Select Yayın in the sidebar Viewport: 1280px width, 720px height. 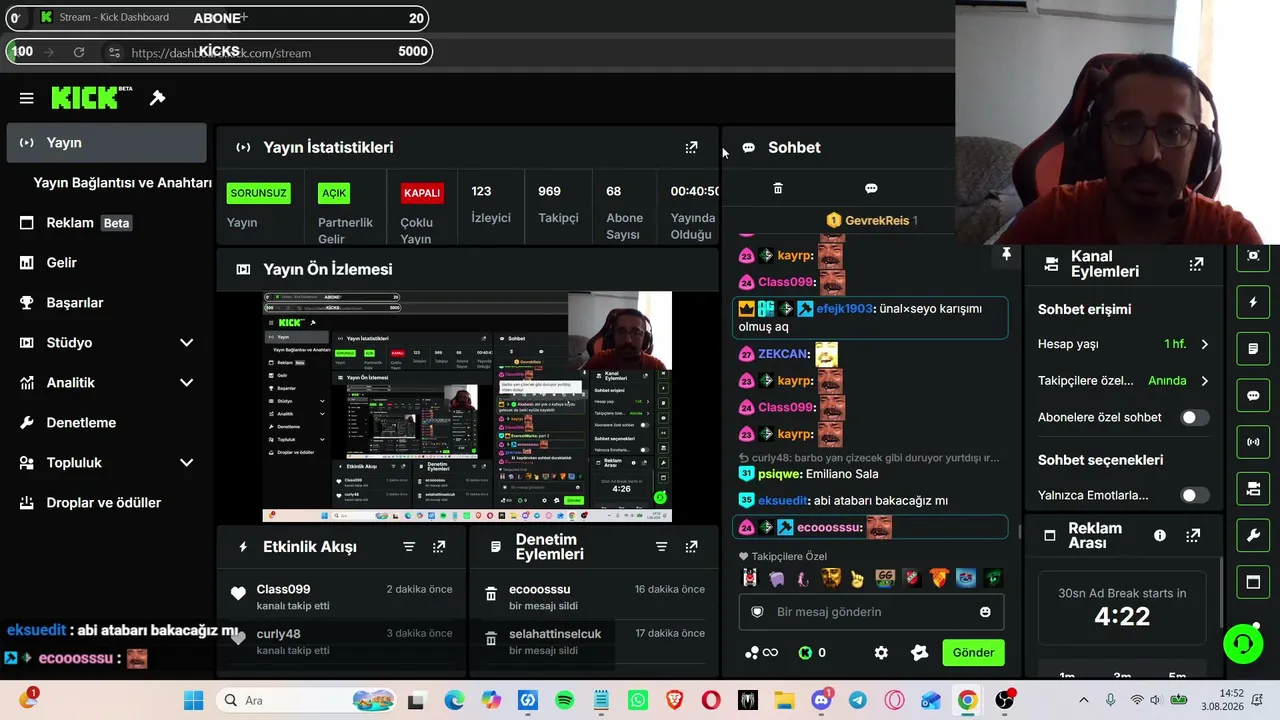tap(106, 143)
